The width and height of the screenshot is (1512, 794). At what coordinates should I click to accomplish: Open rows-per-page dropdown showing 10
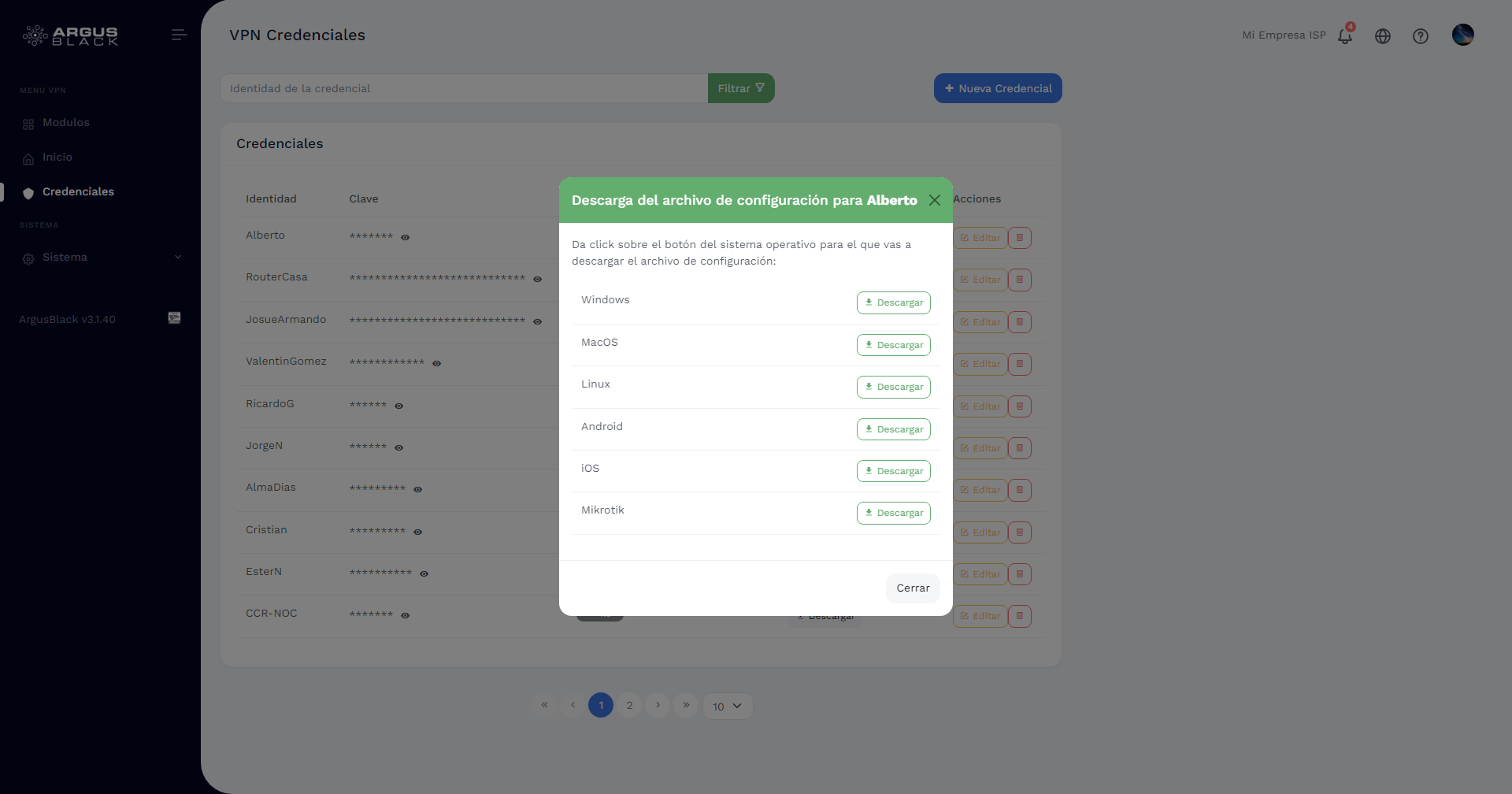728,707
